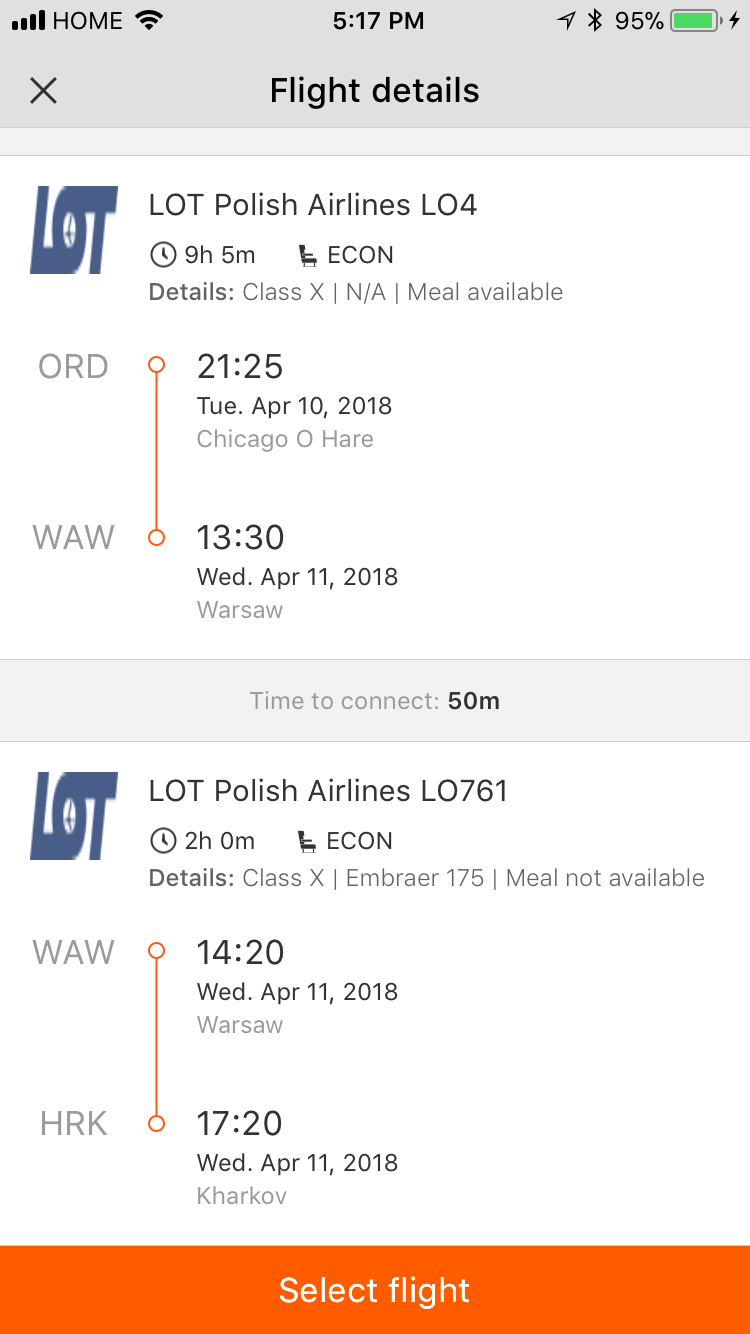Select the 21:25 departure time
This screenshot has height=1334, width=750.
pyautogui.click(x=240, y=367)
